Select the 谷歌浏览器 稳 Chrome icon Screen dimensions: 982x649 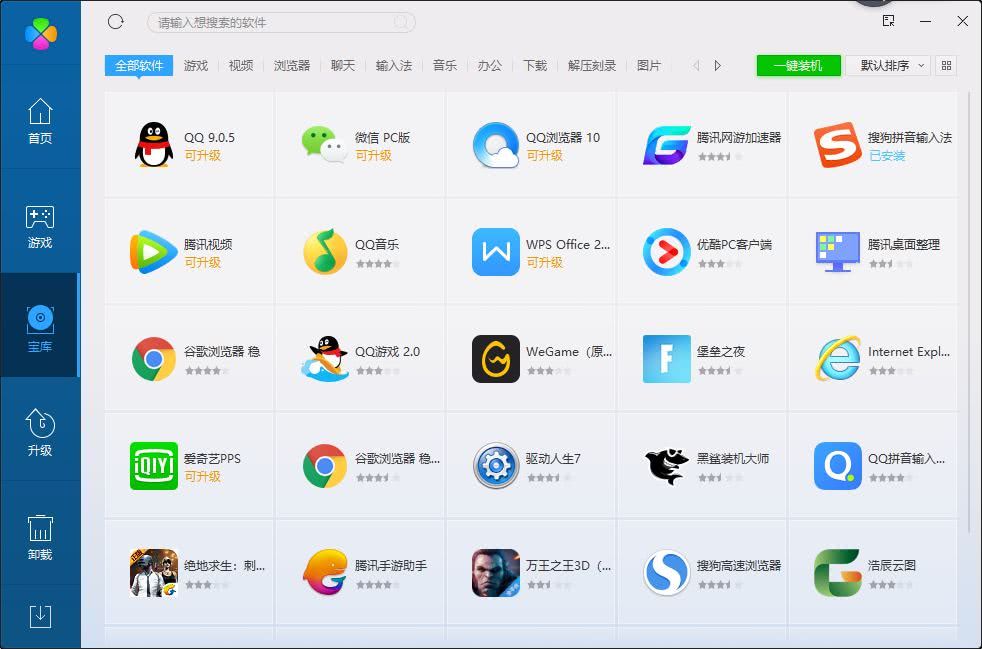153,360
